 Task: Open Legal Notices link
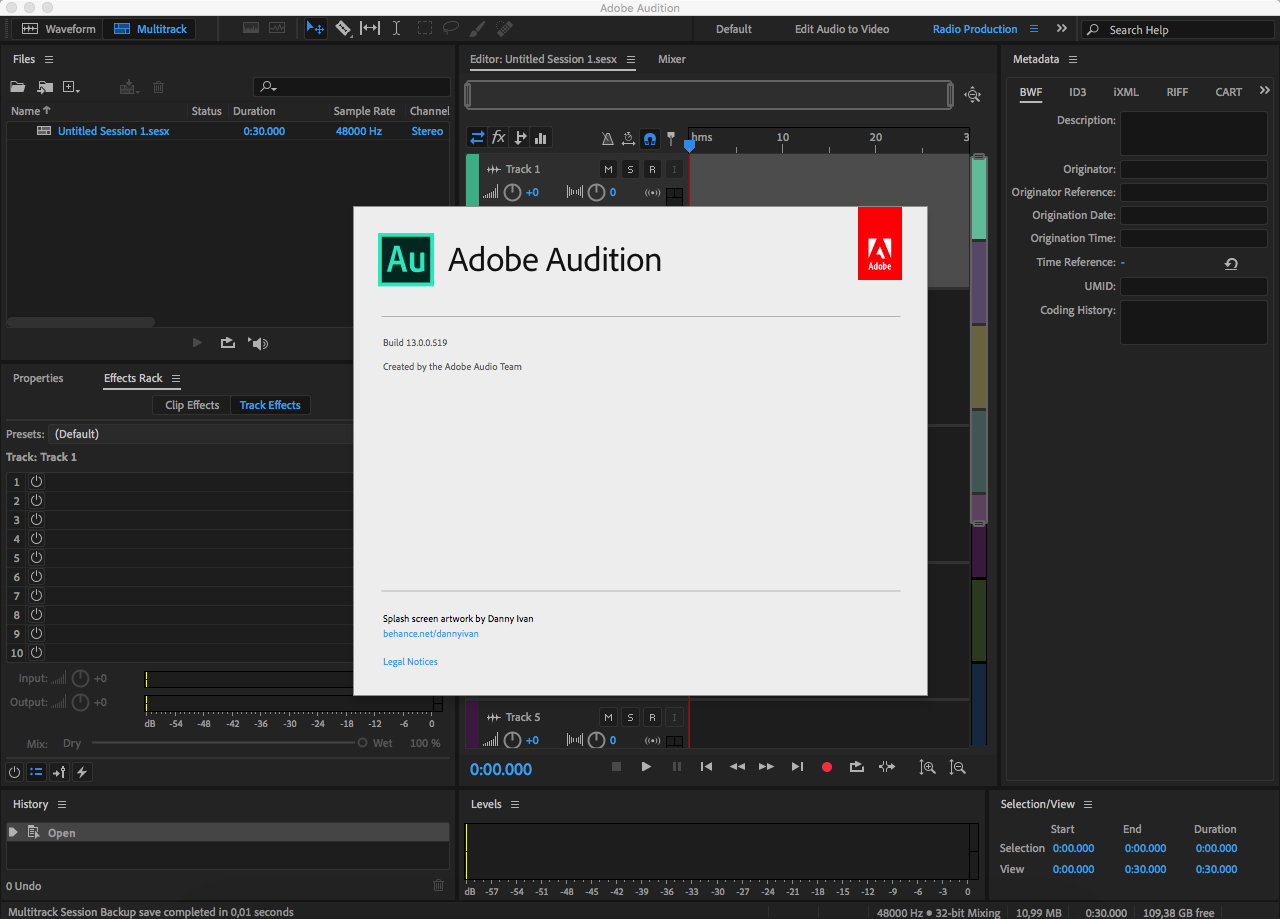pos(410,662)
